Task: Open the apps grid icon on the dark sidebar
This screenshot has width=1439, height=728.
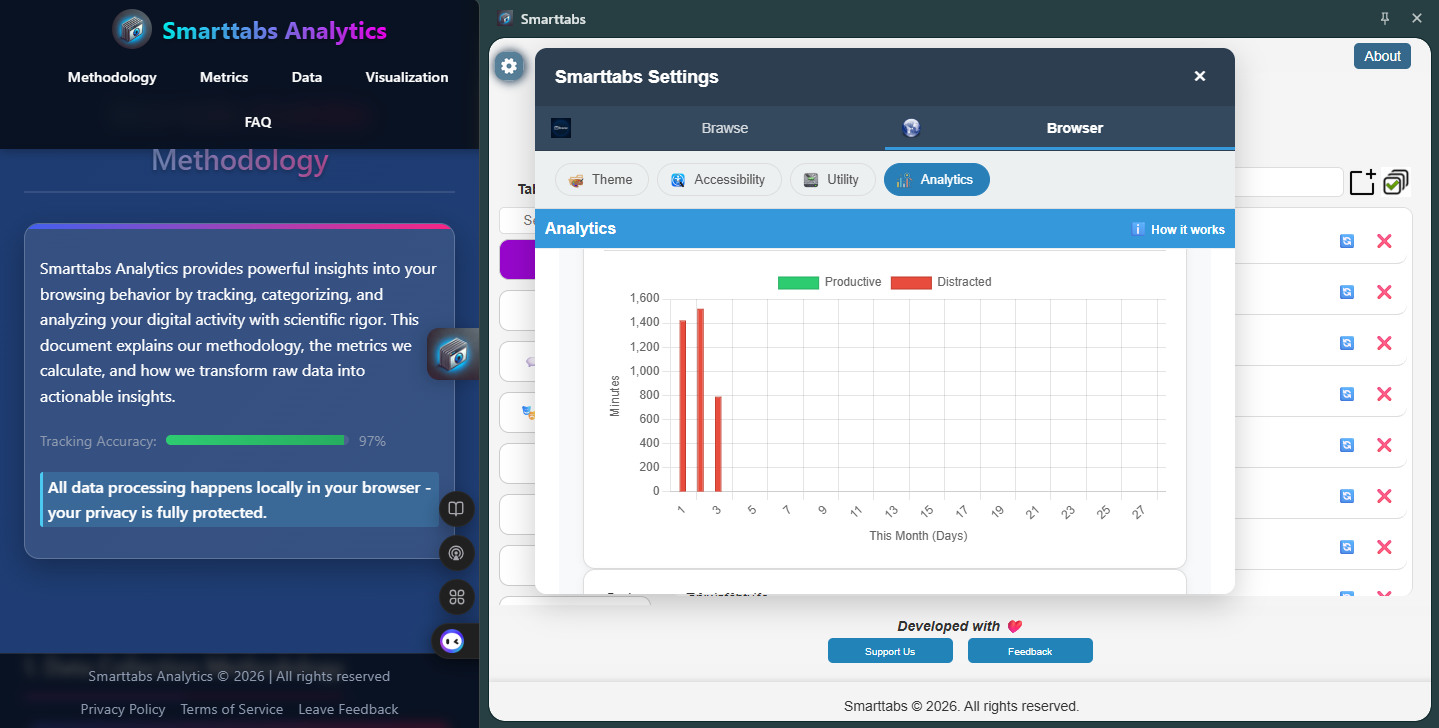Action: click(456, 597)
